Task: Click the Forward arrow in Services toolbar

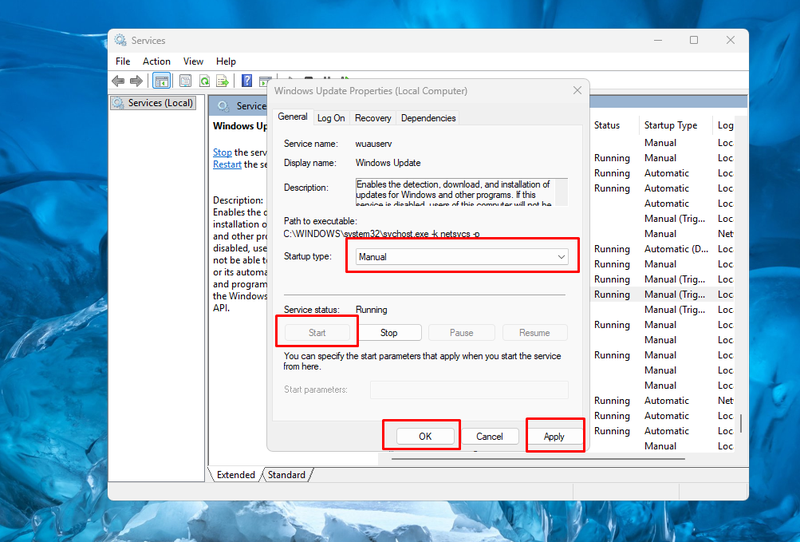Action: (x=136, y=81)
